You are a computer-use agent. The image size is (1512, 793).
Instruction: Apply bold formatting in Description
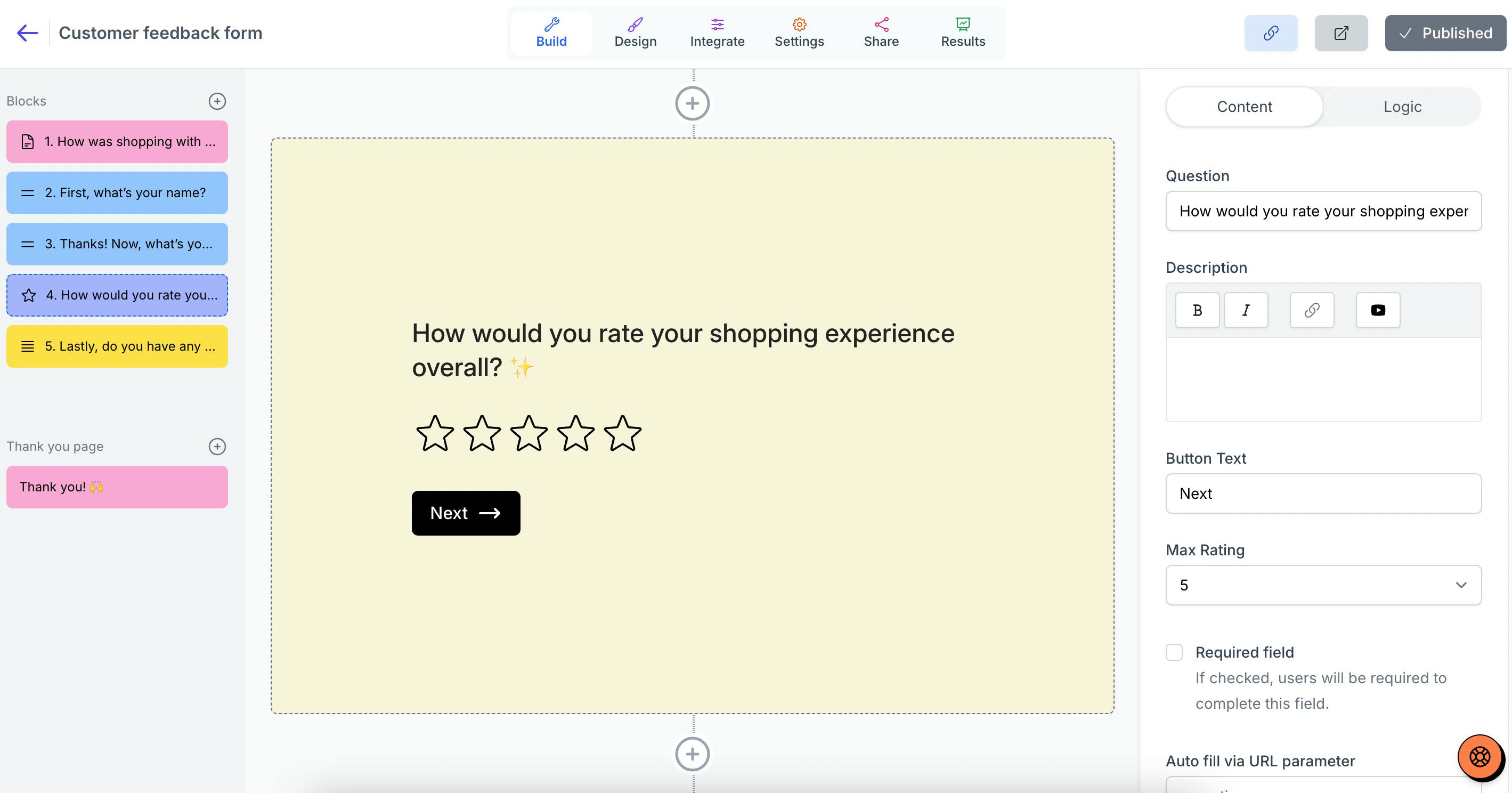pos(1197,310)
